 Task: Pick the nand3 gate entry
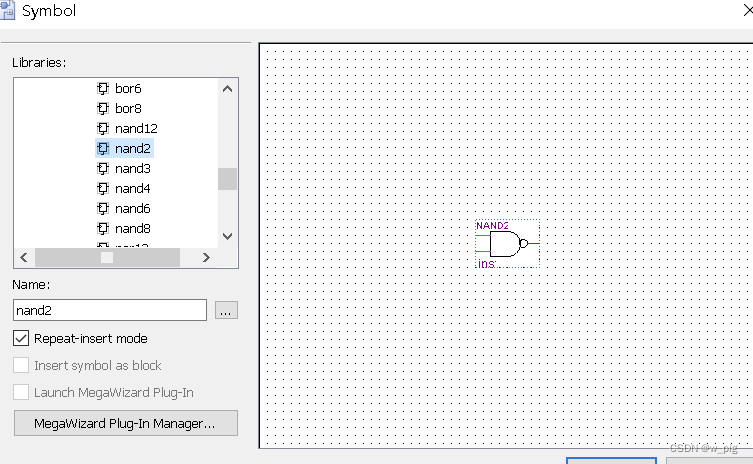[133, 169]
